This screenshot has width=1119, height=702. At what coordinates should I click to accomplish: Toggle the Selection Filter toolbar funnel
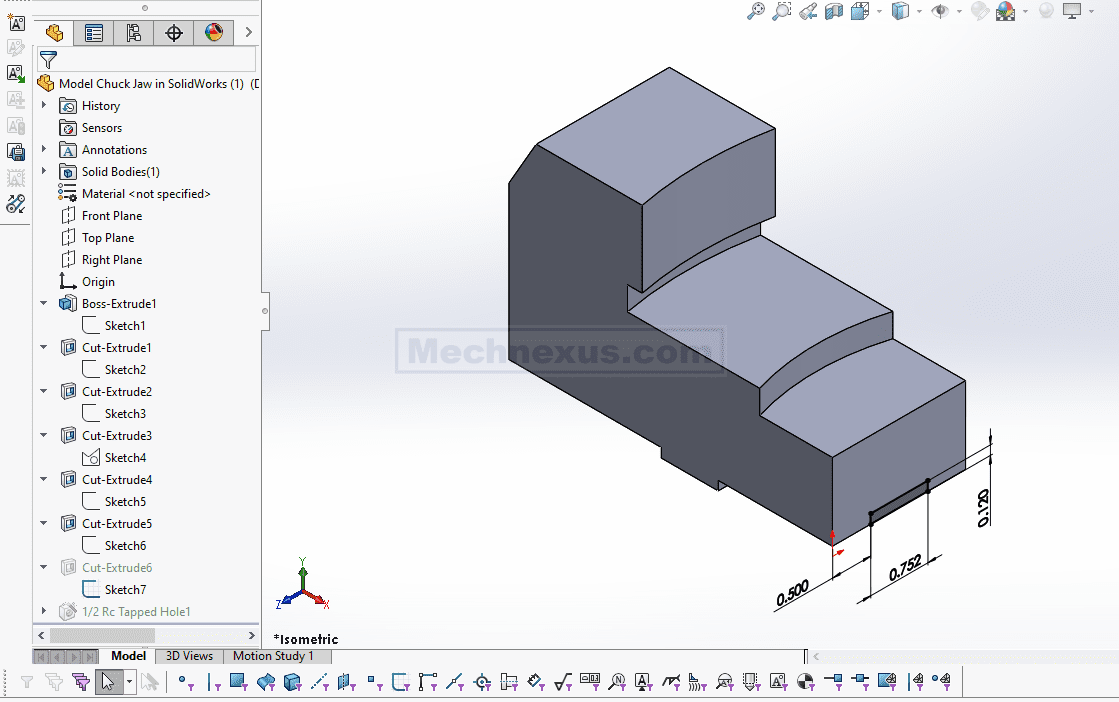[26, 682]
